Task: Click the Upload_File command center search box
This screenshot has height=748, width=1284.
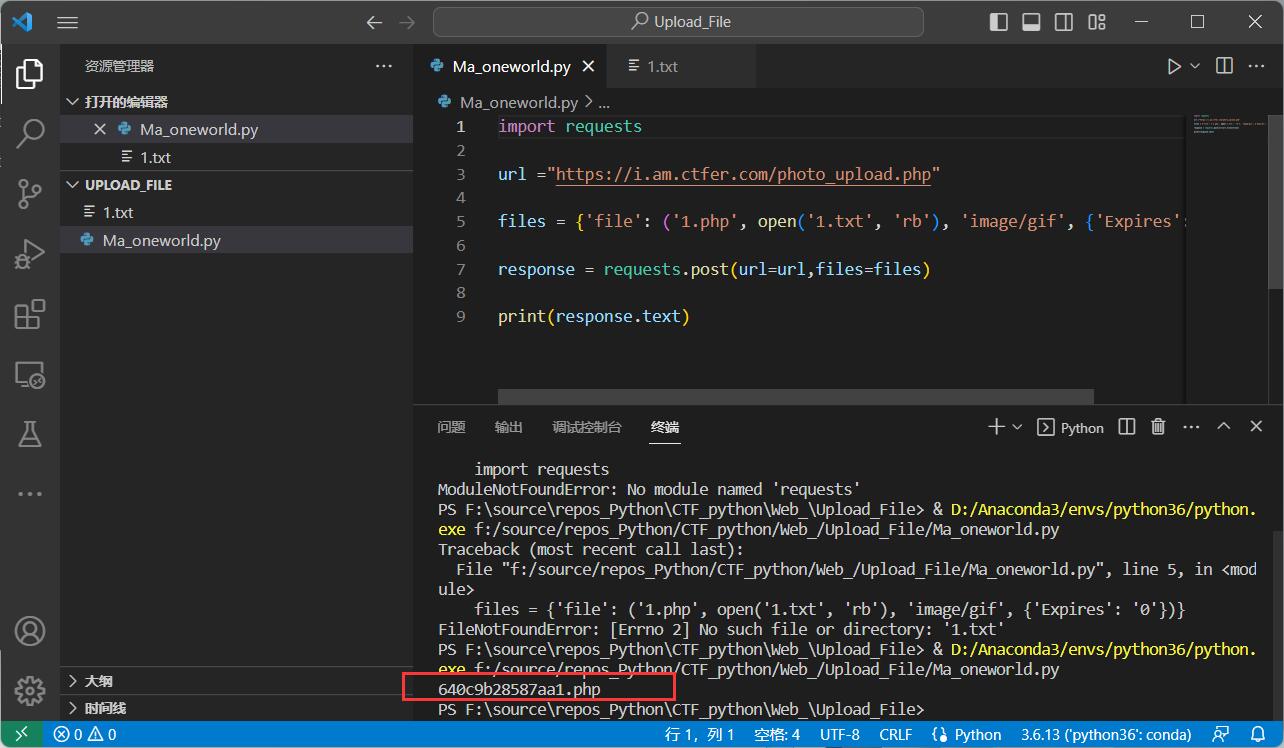Action: 678,22
